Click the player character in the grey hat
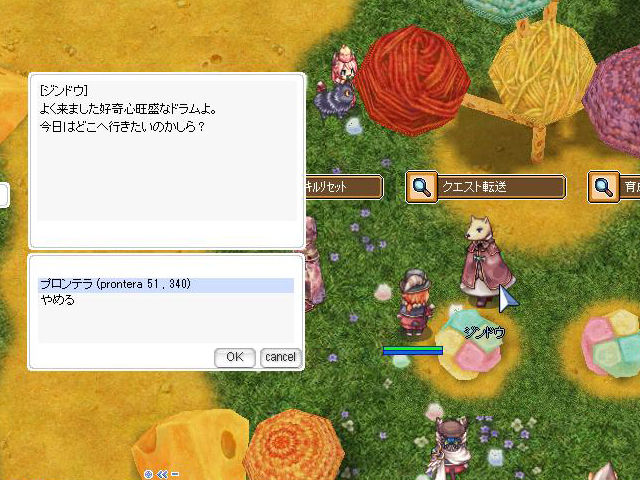The height and width of the screenshot is (480, 640). coord(415,302)
